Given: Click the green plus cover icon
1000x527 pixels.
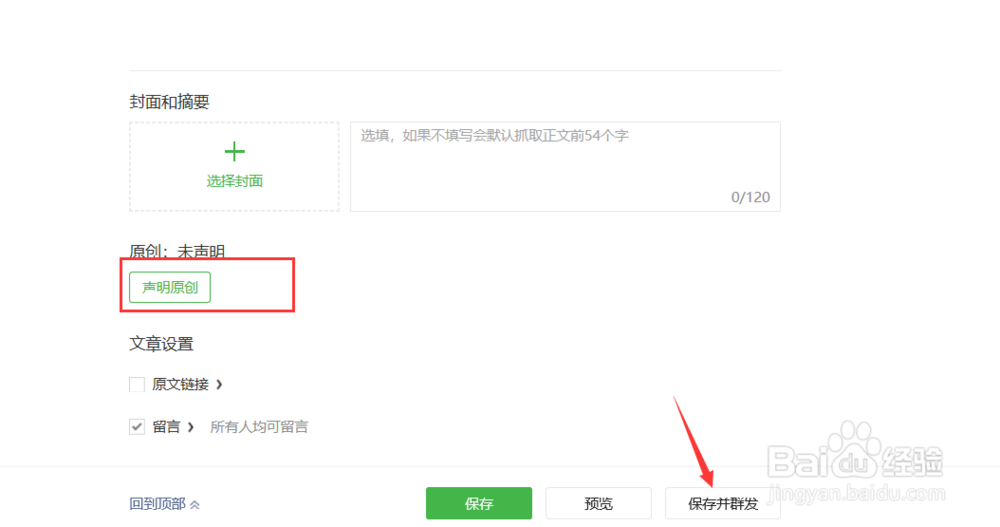Looking at the screenshot, I should pos(235,151).
